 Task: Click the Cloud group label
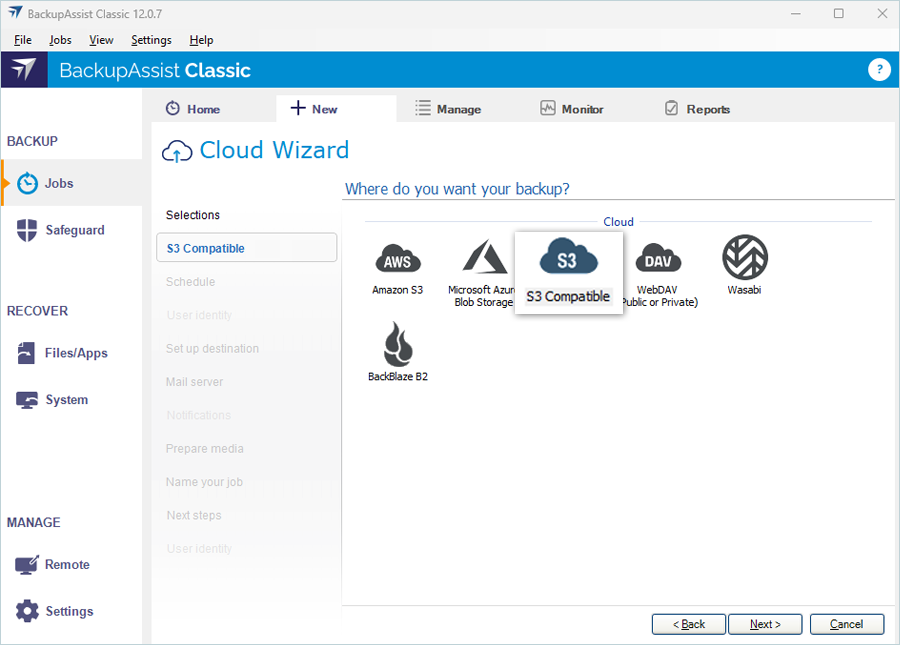click(x=618, y=222)
